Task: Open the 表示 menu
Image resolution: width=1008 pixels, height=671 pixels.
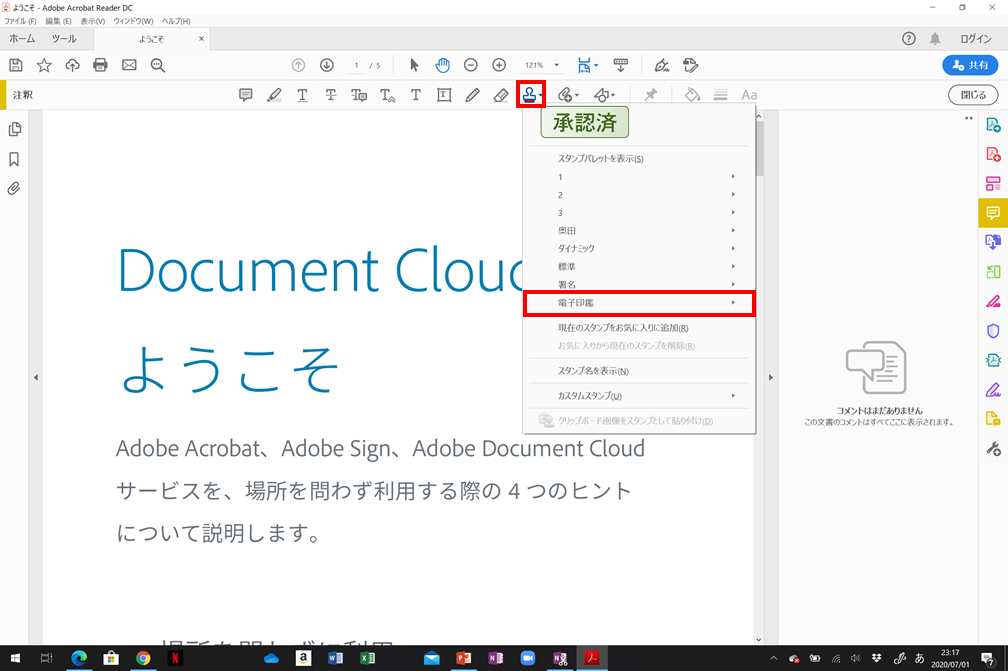Action: 93,21
